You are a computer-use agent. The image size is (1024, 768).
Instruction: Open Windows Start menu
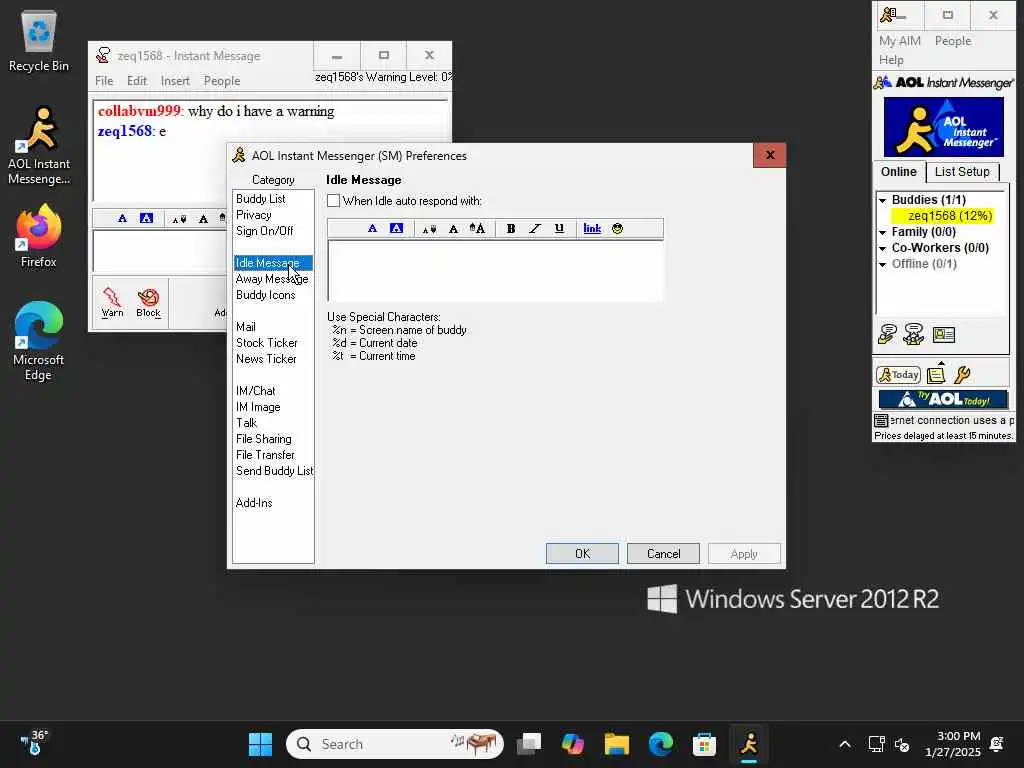click(x=260, y=744)
